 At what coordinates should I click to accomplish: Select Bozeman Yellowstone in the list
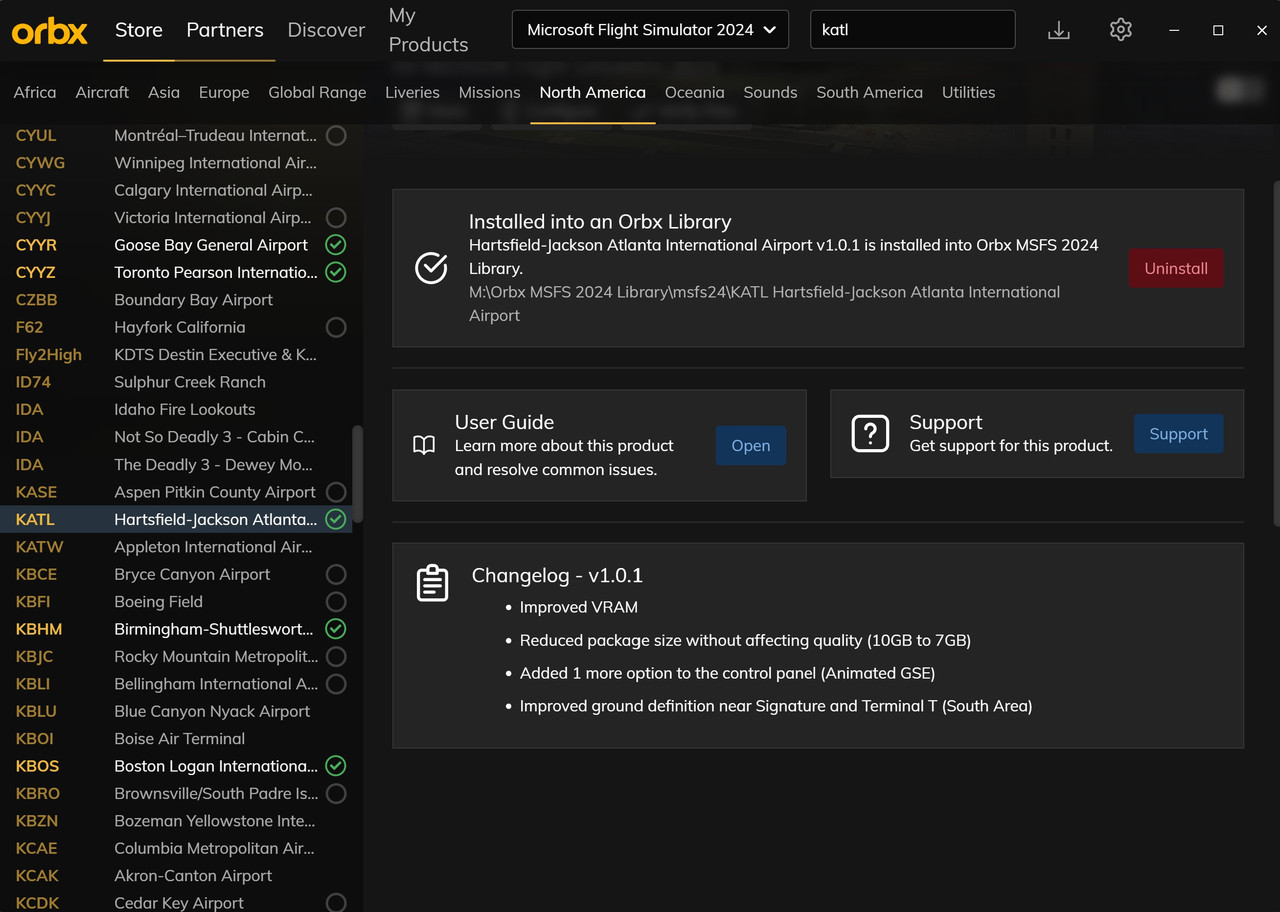[175, 821]
